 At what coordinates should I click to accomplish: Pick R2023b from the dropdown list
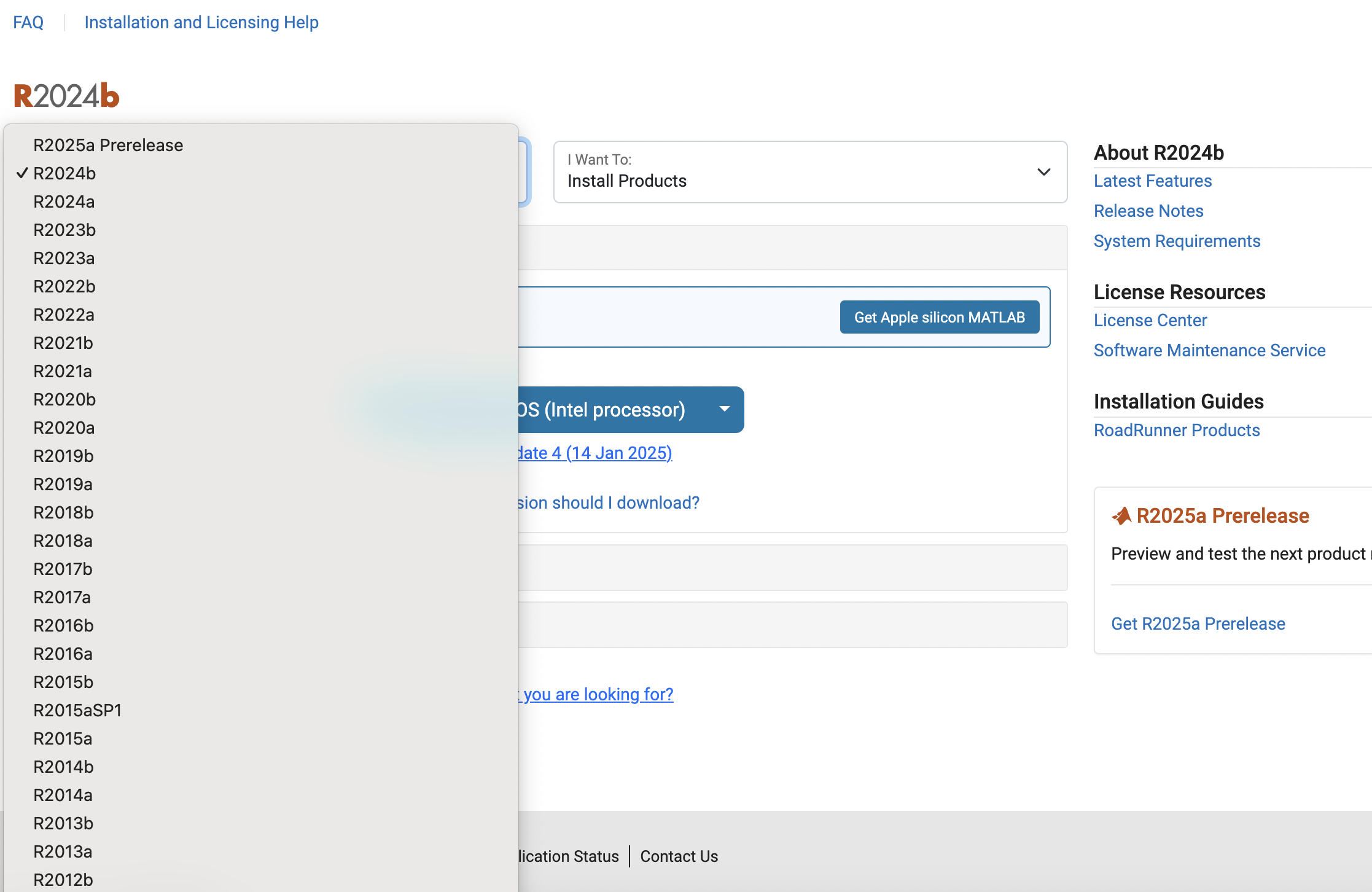pos(64,230)
